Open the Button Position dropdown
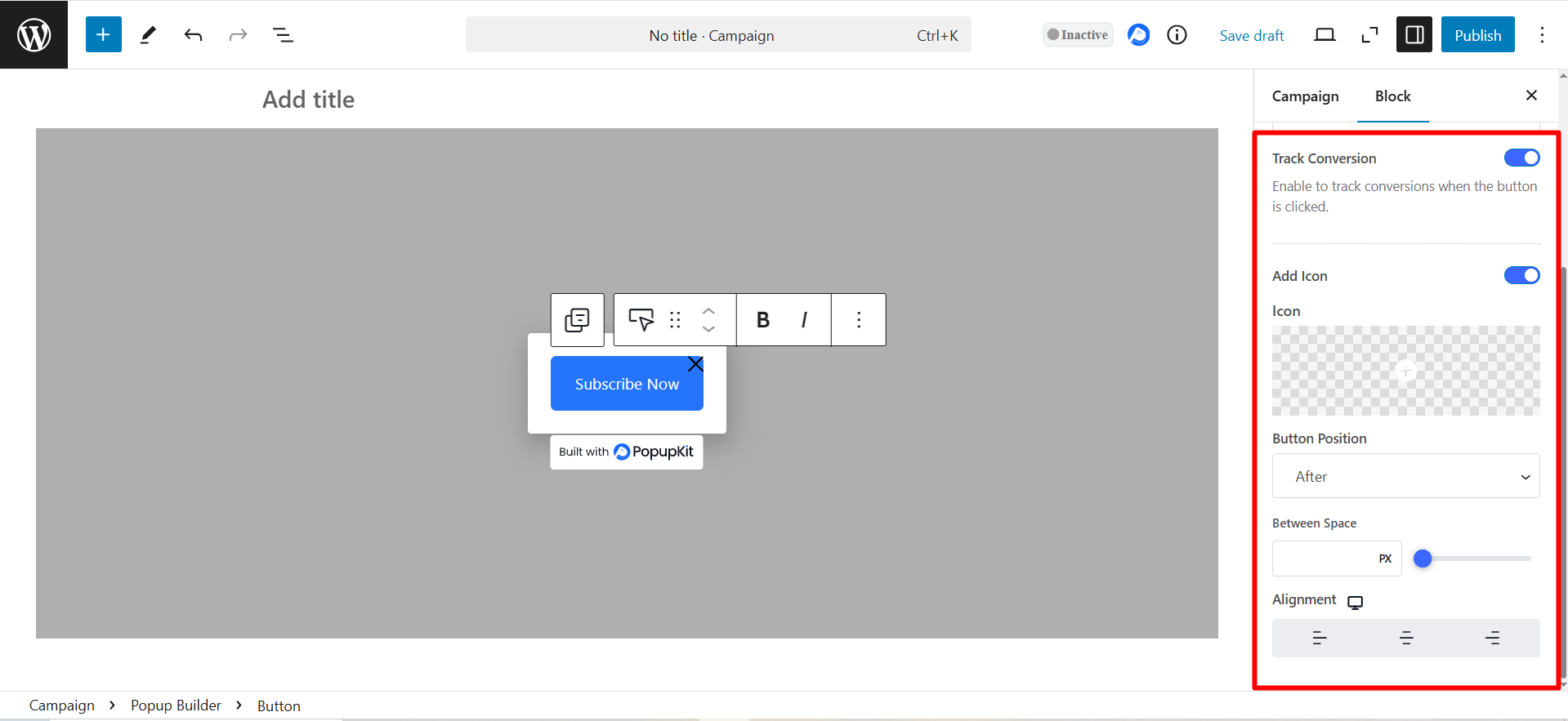The height and width of the screenshot is (721, 1568). (x=1405, y=476)
